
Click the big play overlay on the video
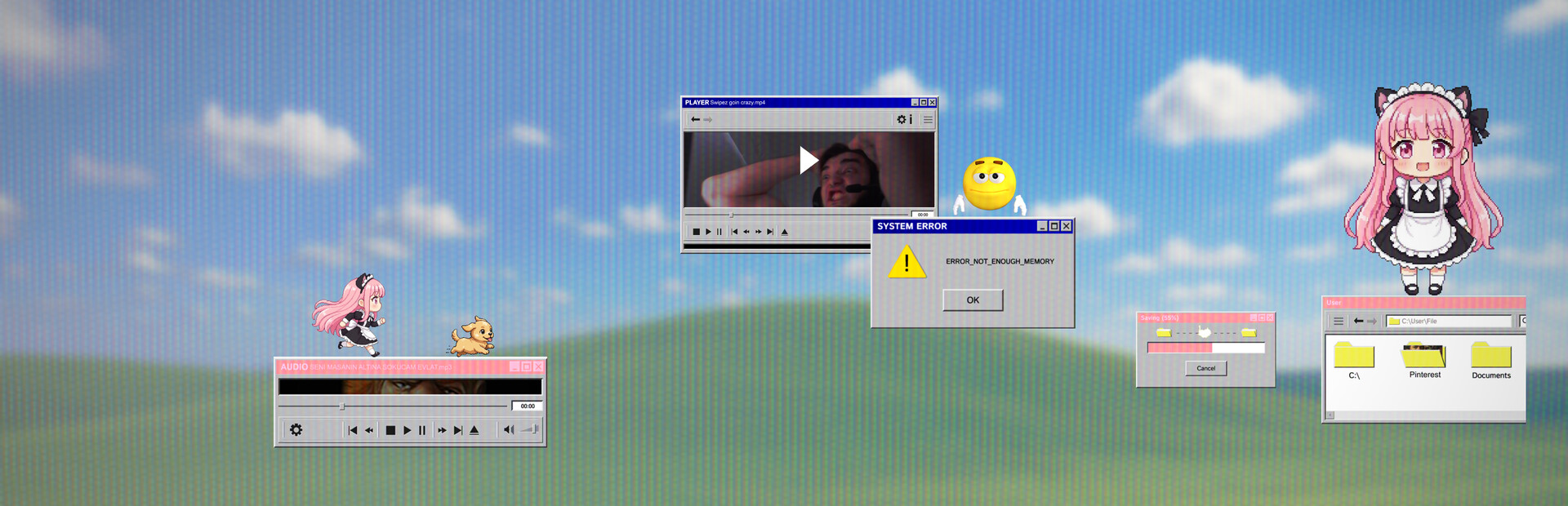(808, 160)
